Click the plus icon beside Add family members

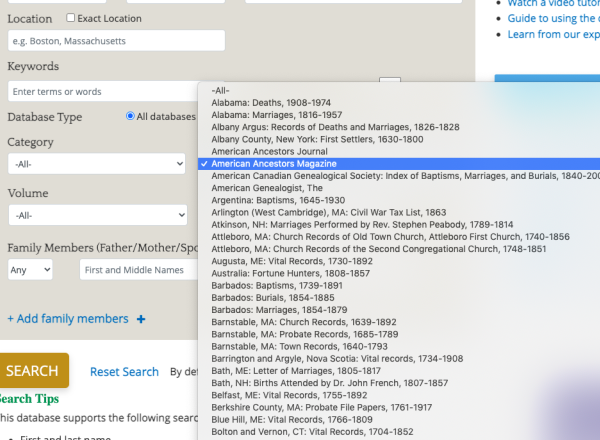[x=141, y=319]
